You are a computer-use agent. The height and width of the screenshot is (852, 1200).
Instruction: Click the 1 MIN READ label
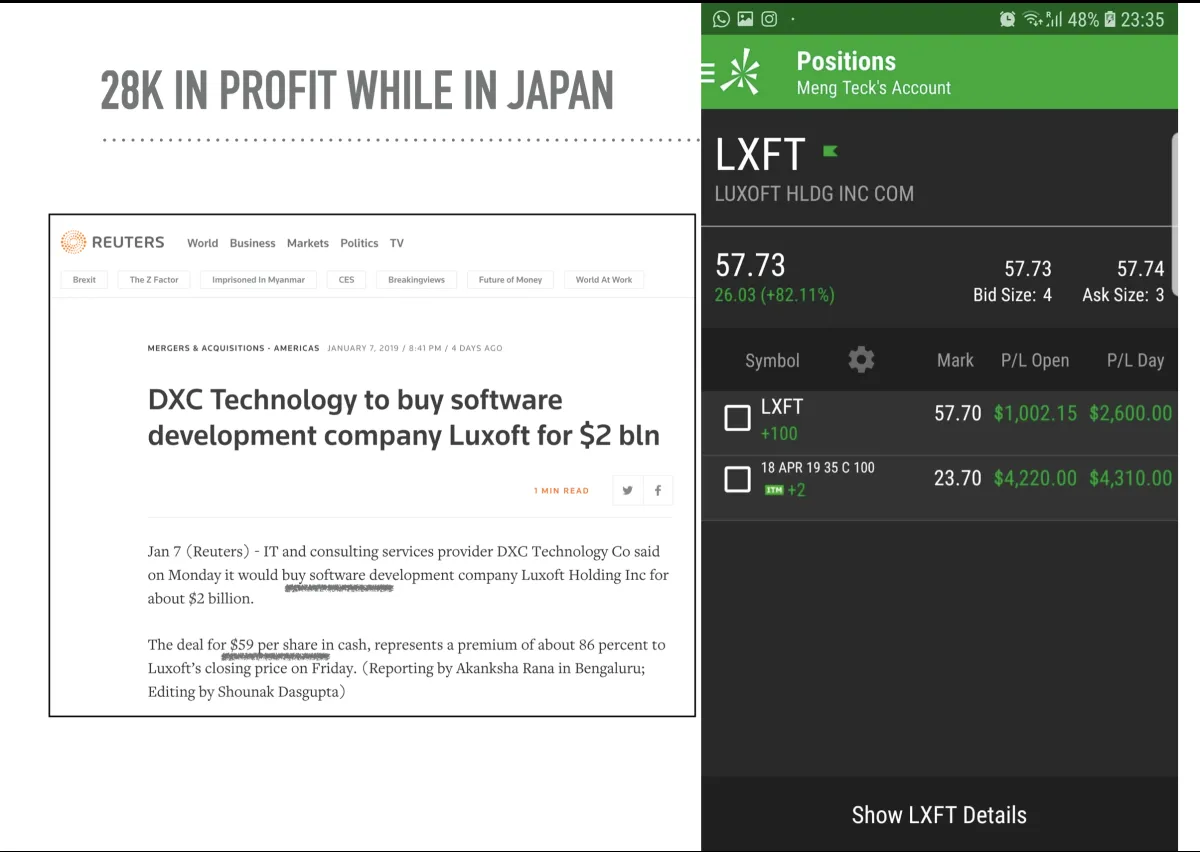pyautogui.click(x=561, y=491)
